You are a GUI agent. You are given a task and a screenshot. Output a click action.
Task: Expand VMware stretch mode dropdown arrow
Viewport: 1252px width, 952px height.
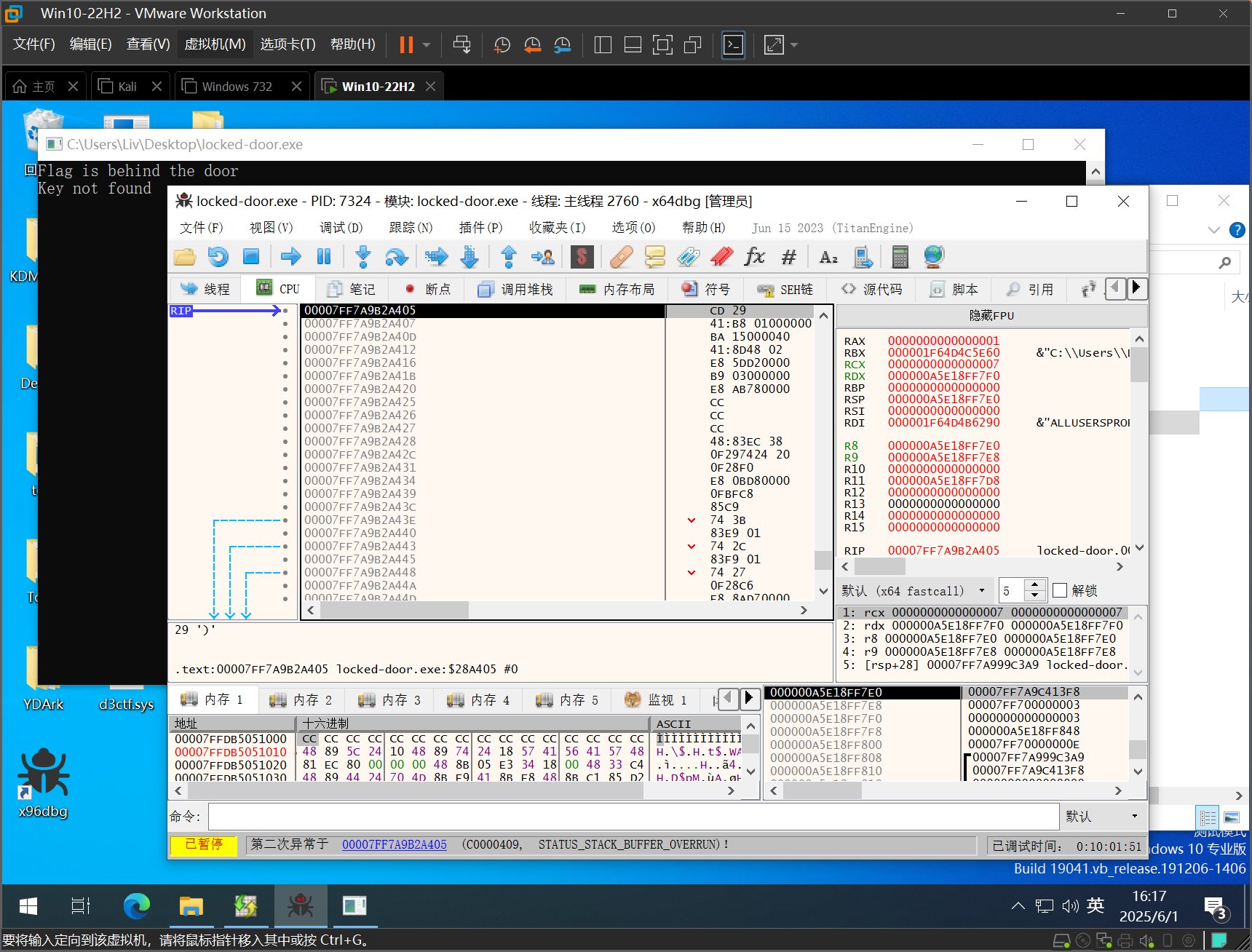pyautogui.click(x=794, y=45)
